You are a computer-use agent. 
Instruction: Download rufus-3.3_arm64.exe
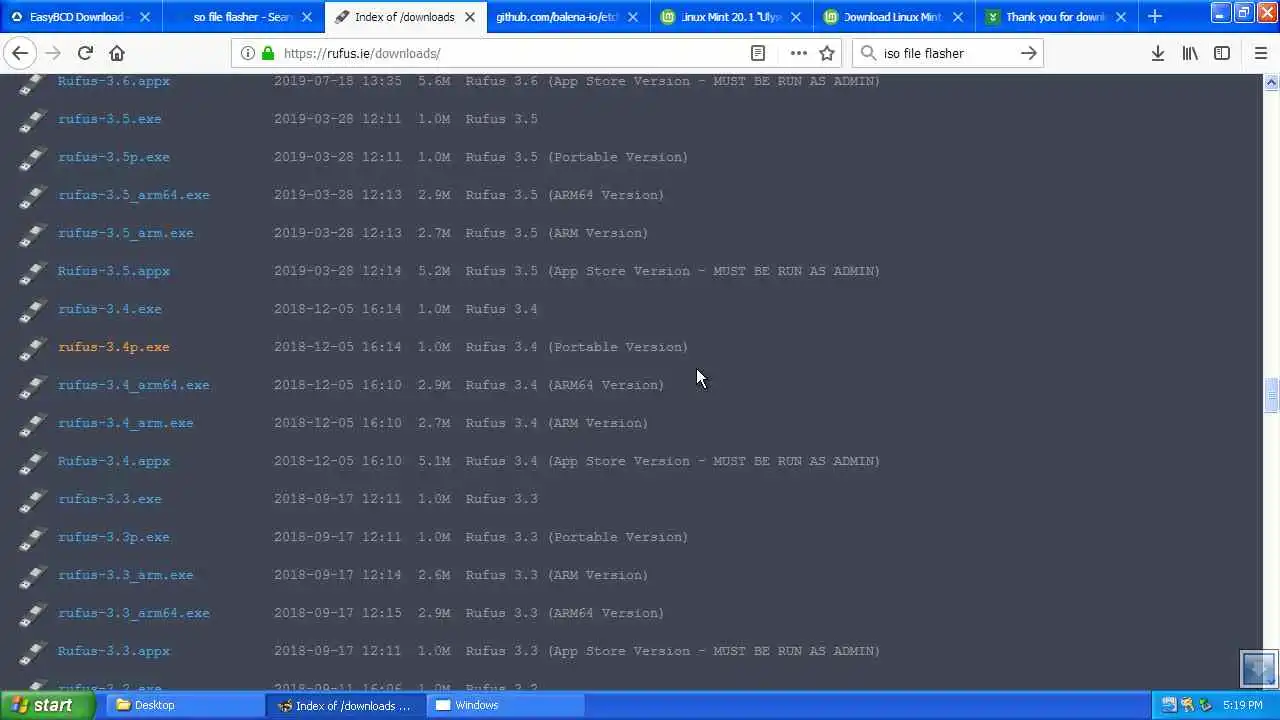pyautogui.click(x=134, y=613)
